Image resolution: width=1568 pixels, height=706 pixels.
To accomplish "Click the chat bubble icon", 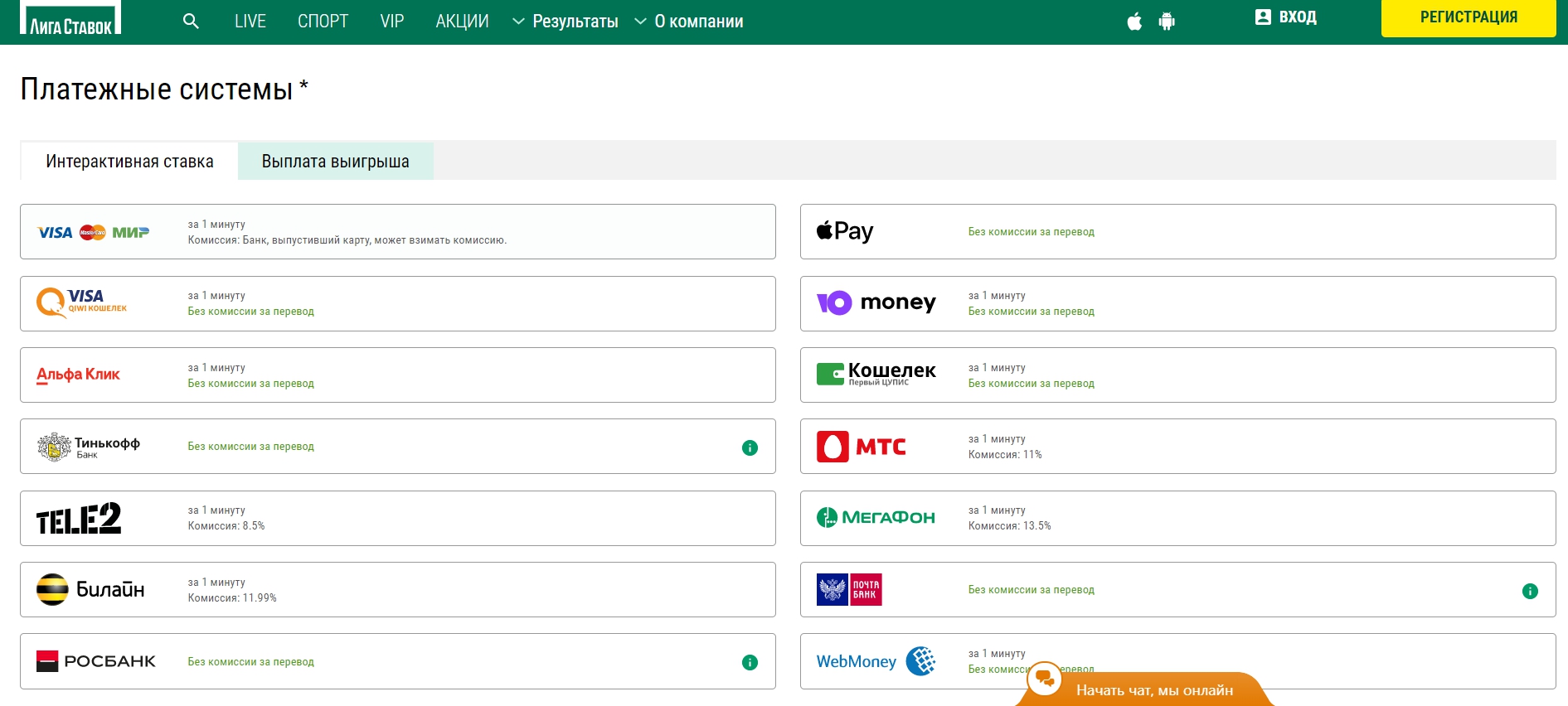I will (x=1045, y=679).
